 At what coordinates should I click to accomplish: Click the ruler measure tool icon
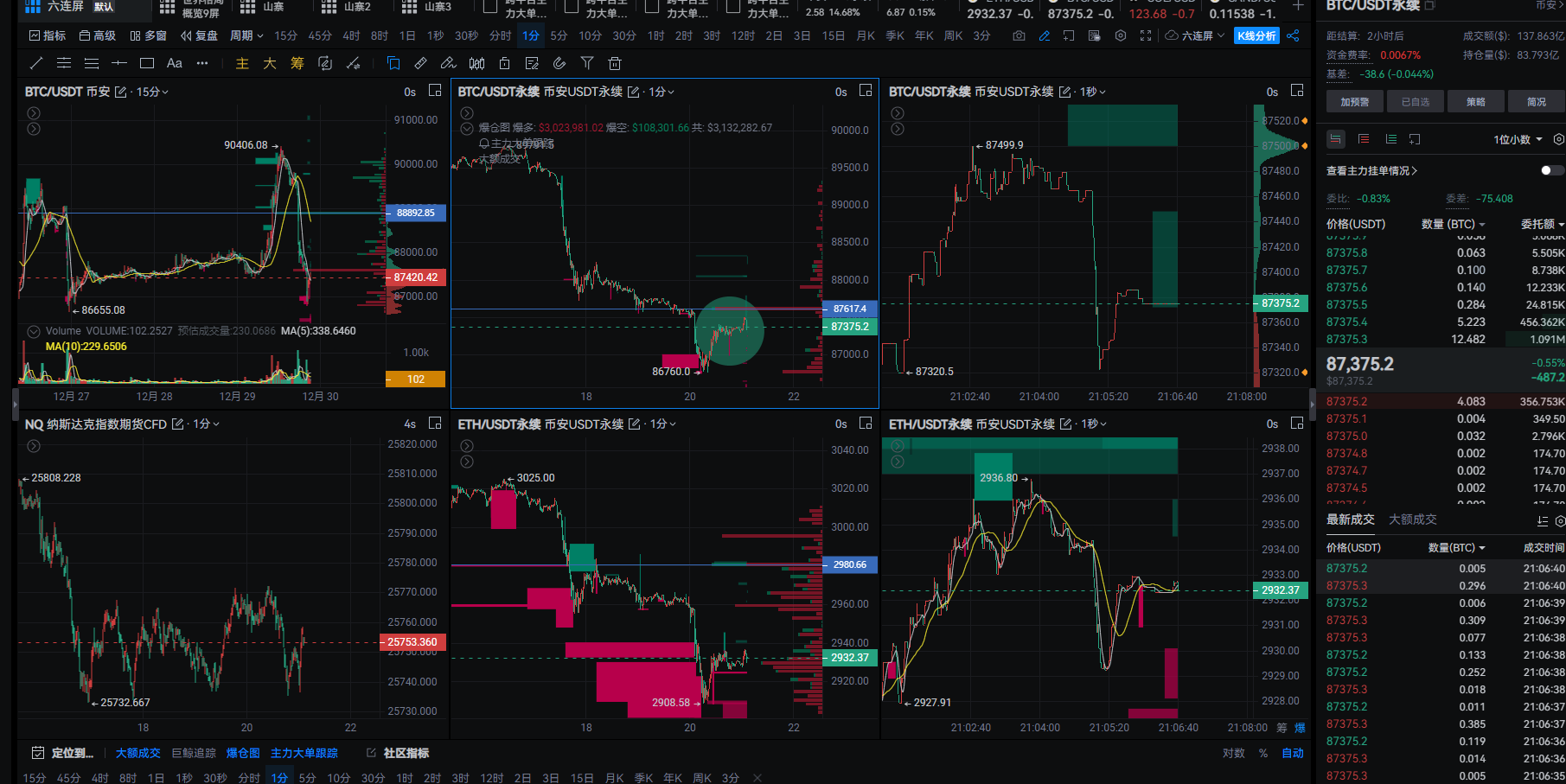pyautogui.click(x=420, y=63)
